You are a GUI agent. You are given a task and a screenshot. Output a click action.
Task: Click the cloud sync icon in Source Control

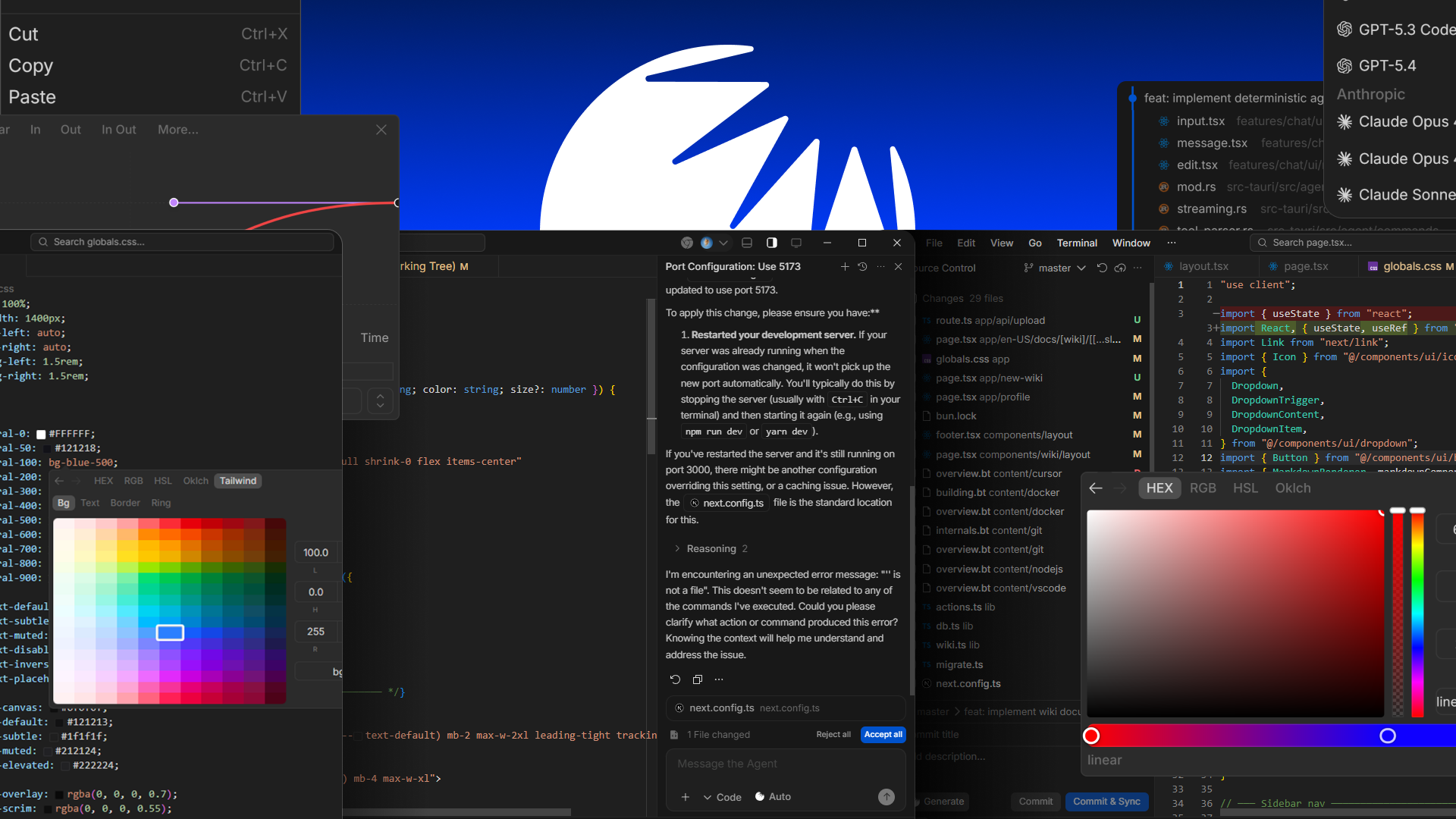1120,268
